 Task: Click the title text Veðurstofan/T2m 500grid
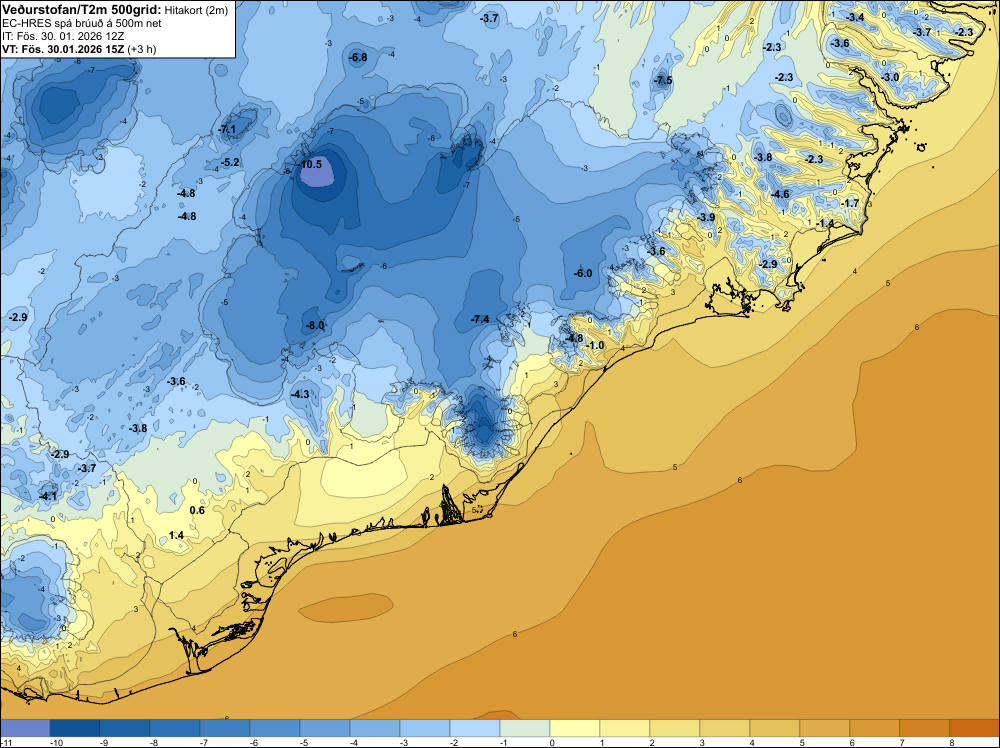[x=82, y=8]
